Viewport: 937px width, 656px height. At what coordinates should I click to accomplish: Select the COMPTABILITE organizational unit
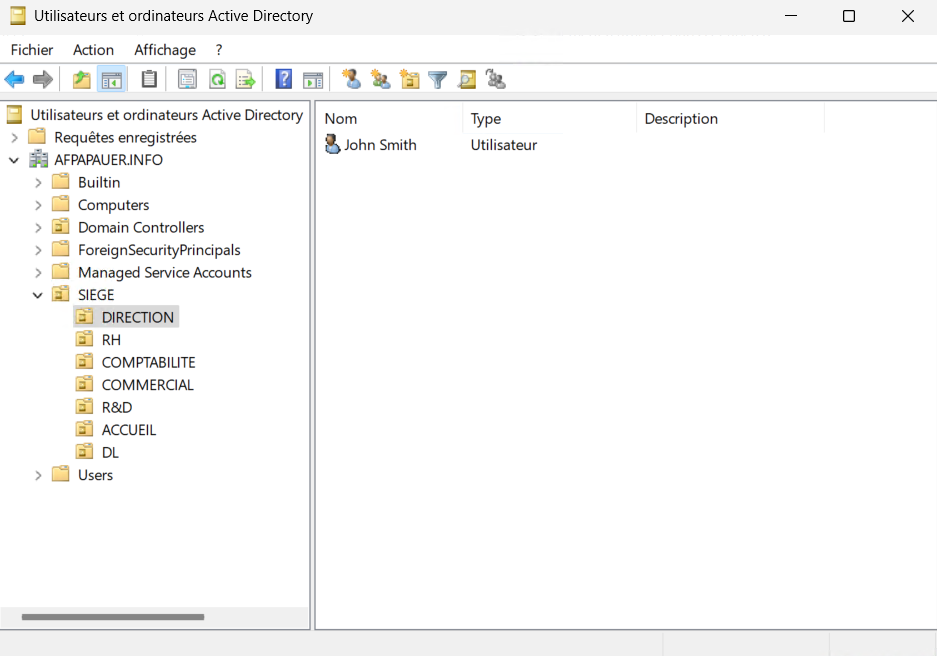(x=148, y=362)
